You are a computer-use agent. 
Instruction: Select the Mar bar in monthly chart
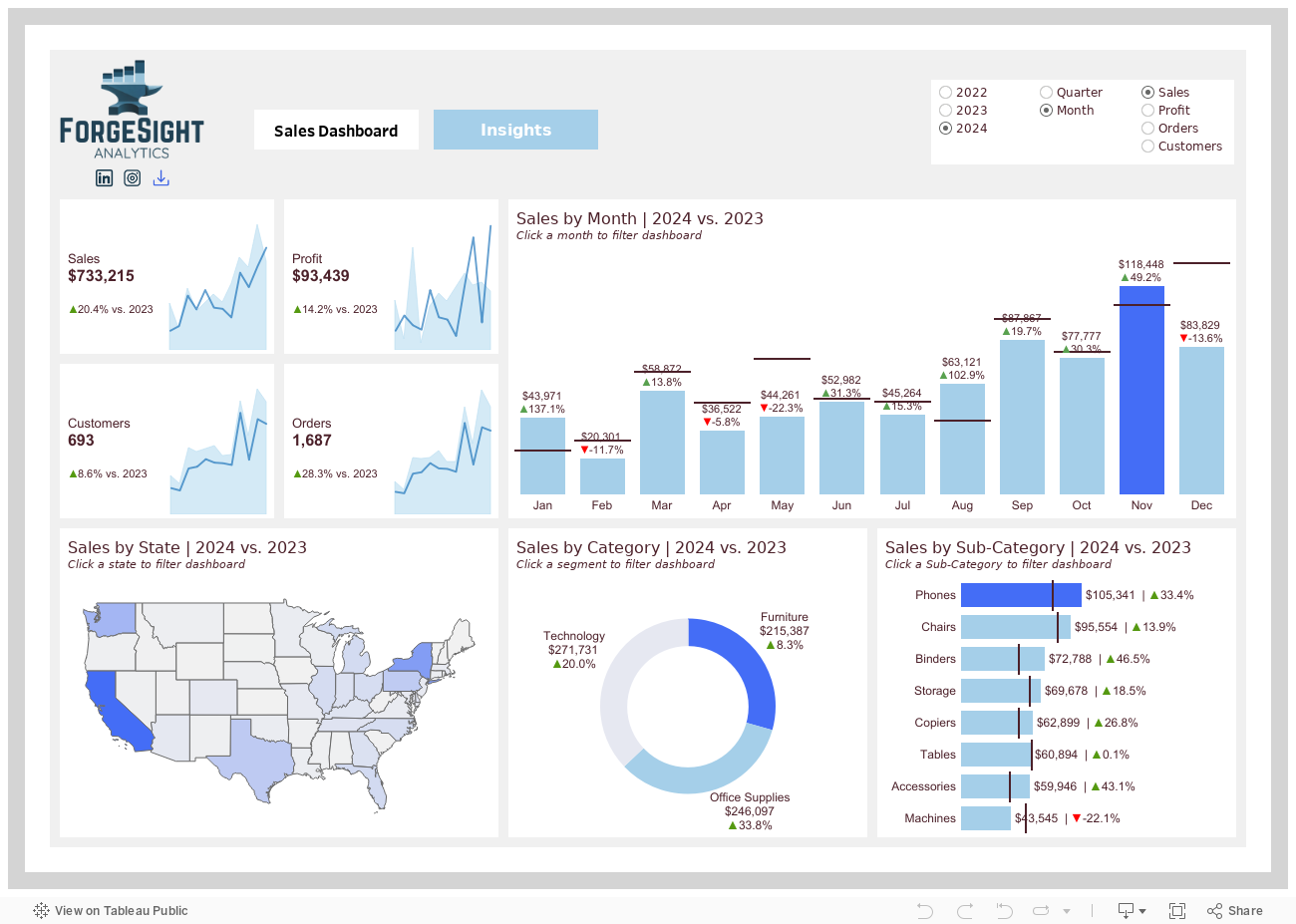(x=662, y=443)
